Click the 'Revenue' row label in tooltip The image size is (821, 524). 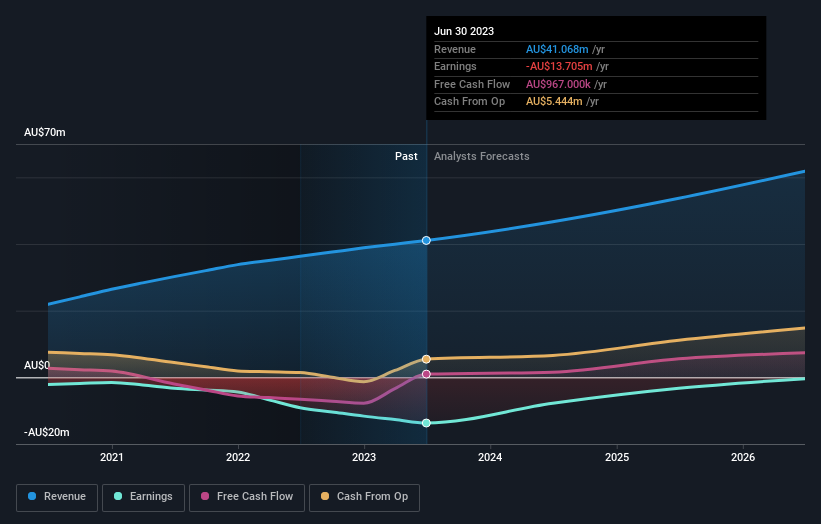[455, 49]
